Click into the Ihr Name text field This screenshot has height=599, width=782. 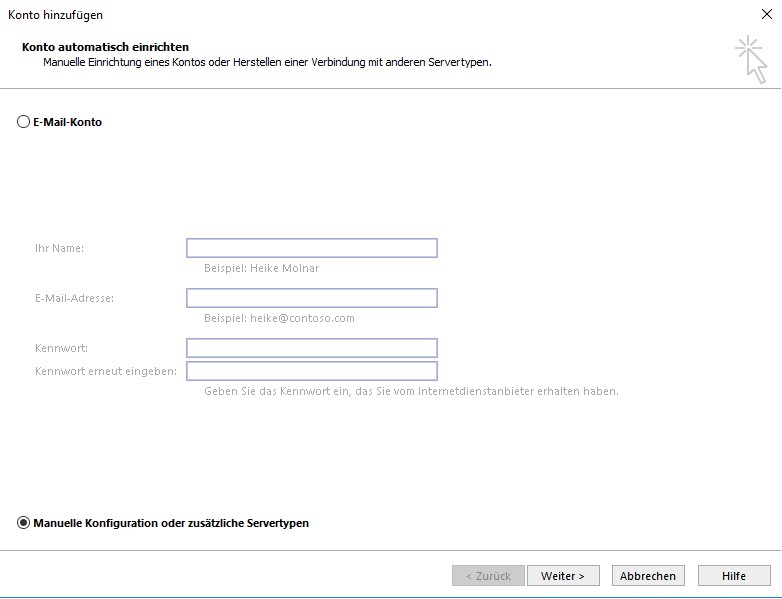coord(311,248)
